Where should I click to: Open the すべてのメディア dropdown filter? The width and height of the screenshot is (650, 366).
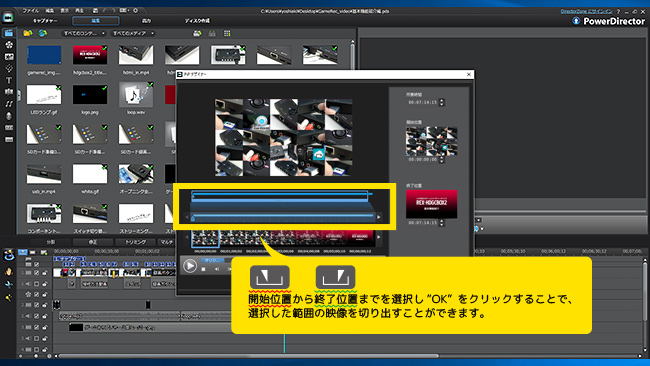[133, 33]
